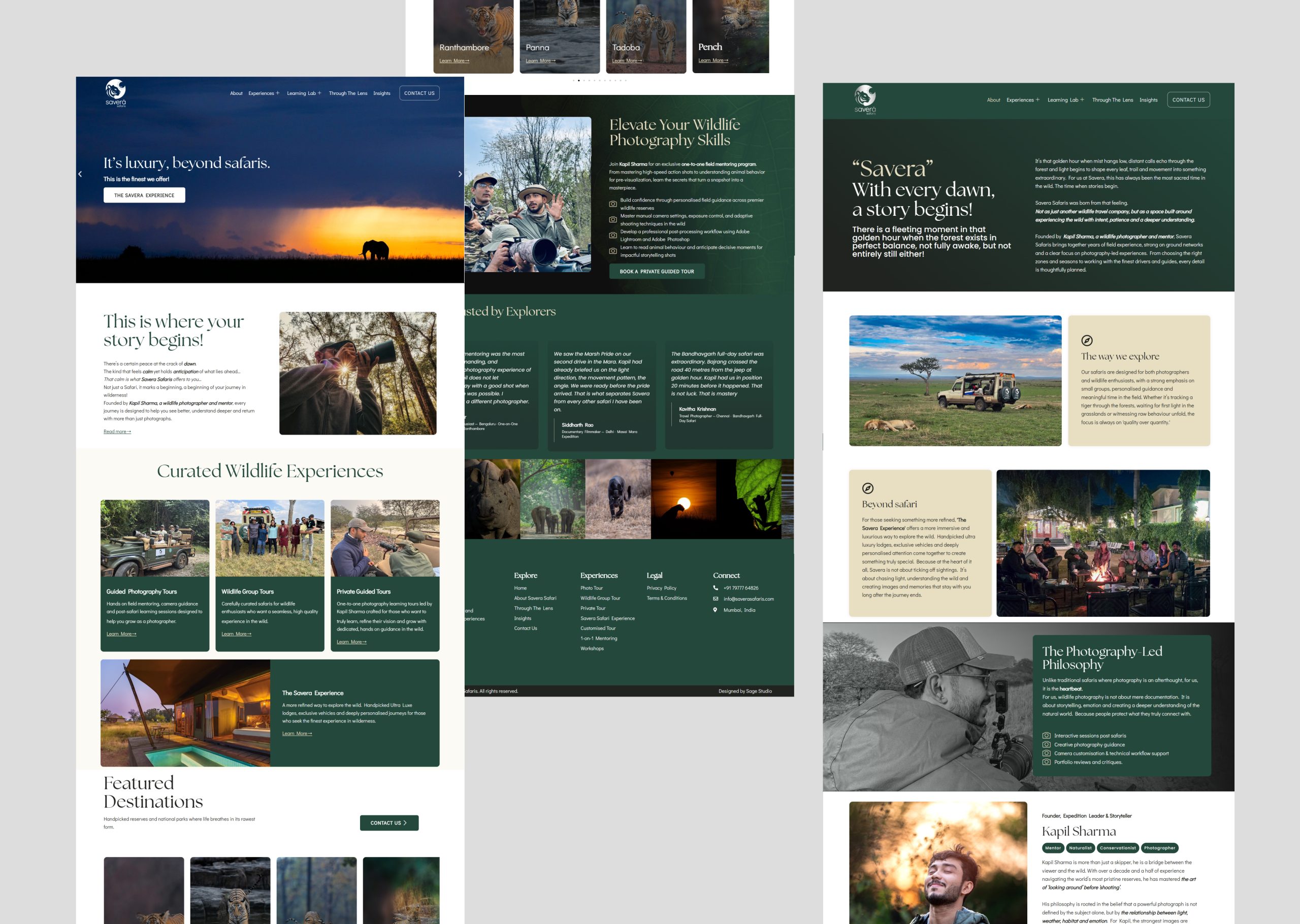The image size is (1300, 924).
Task: Click compass icon above 'The way we explore'
Action: coord(1087,340)
